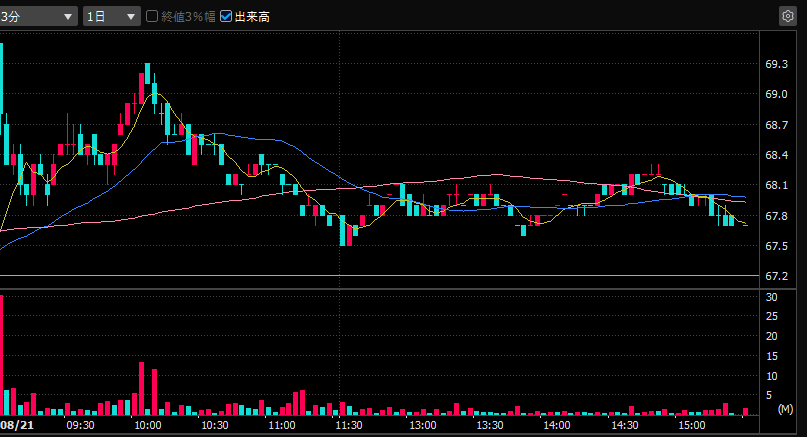Click the 13:30 time axis label
The height and width of the screenshot is (437, 807).
click(x=489, y=425)
